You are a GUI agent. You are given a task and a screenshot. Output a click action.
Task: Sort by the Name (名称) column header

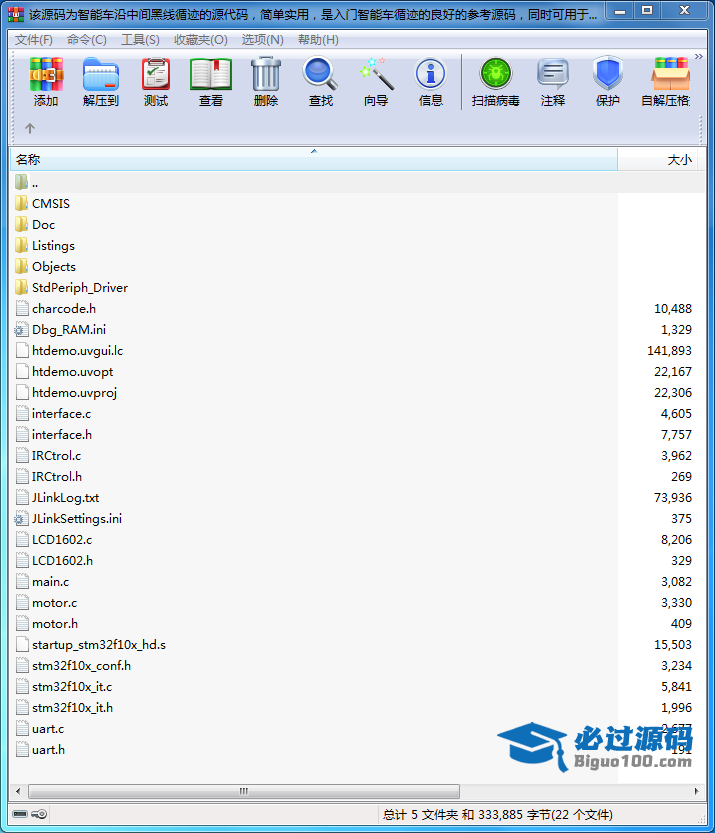click(x=28, y=159)
